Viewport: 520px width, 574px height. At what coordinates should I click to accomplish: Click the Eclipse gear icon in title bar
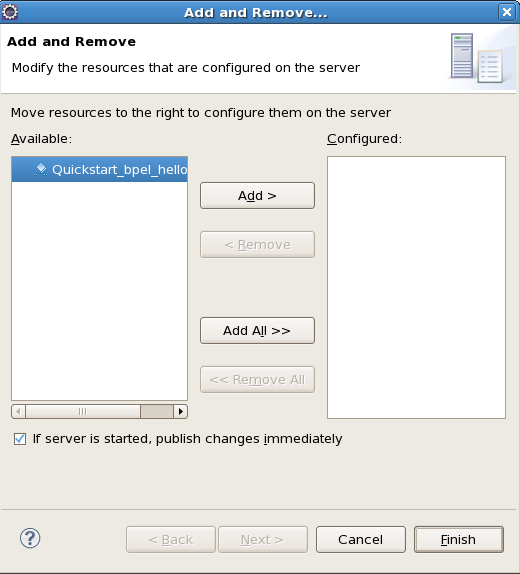pyautogui.click(x=10, y=12)
